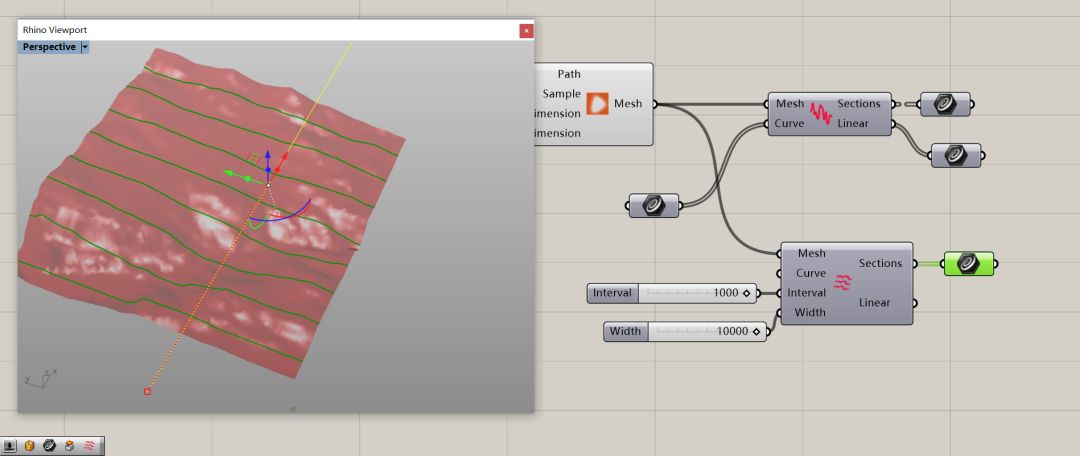Click the orange-topped box icon in bottom toolbar
The image size is (1080, 456).
(x=70, y=446)
